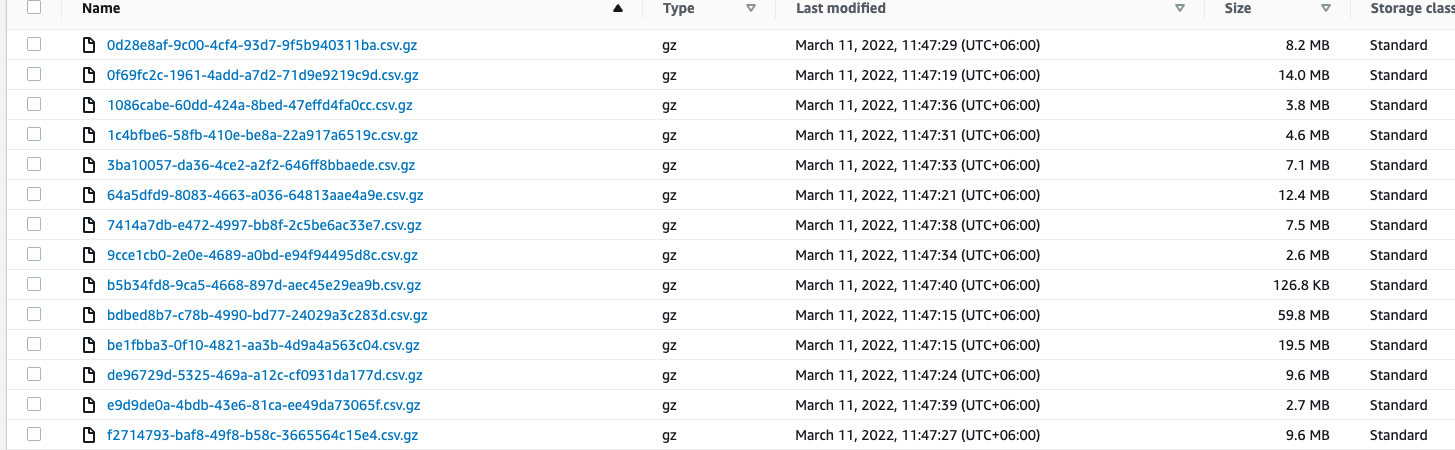Click file icon next to be1fbba3 csv.gz
Viewport: 1455px width, 450px height.
(89, 345)
